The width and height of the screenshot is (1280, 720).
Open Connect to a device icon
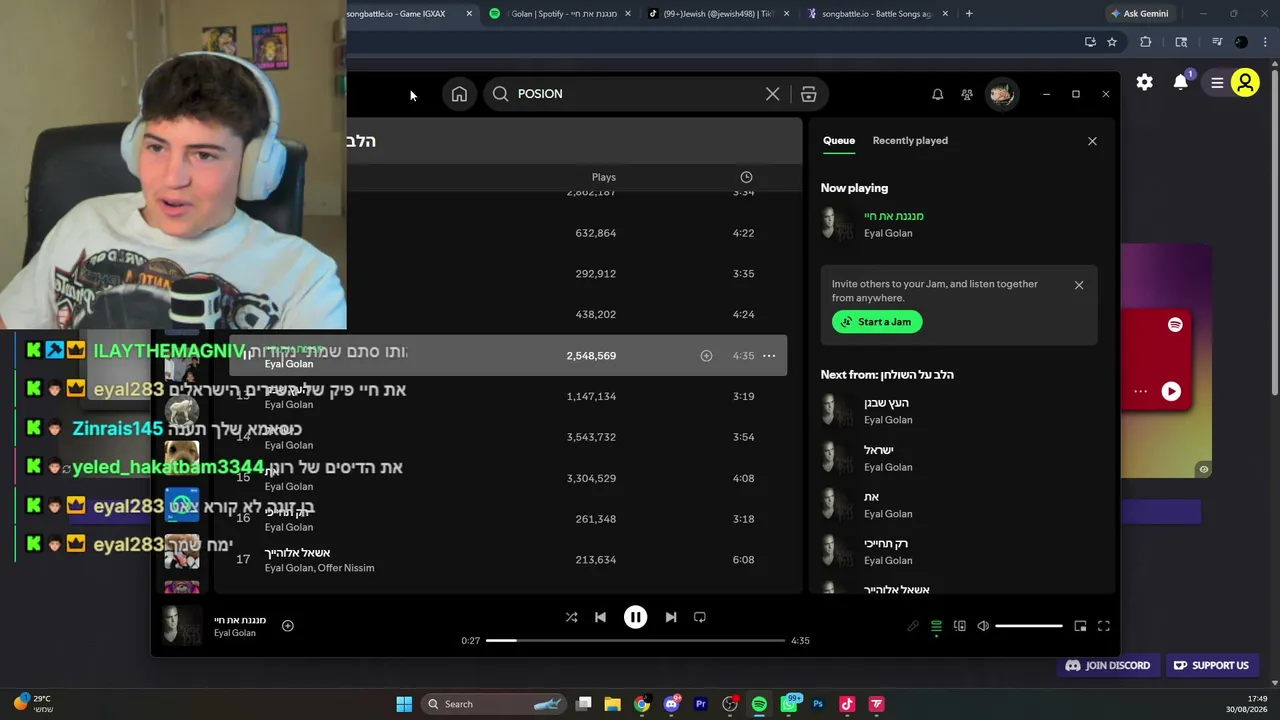click(960, 626)
